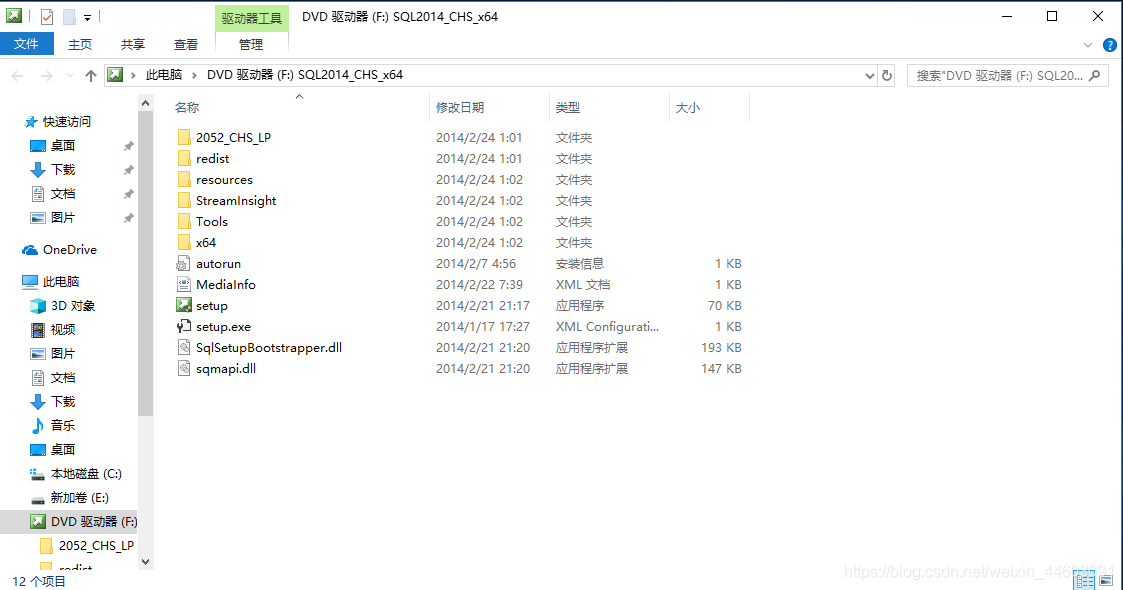Click the 147 KB size of sqmapi.dll
1123x590 pixels.
(721, 369)
